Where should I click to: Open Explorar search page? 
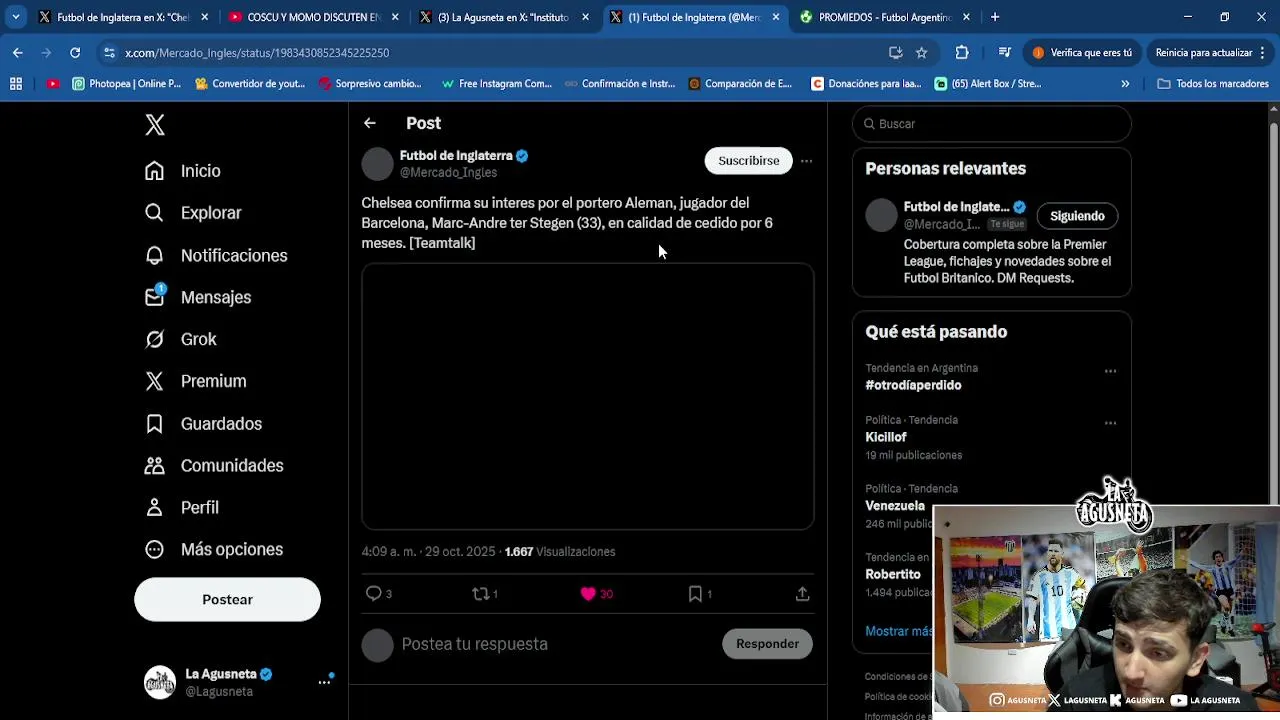tap(192, 213)
